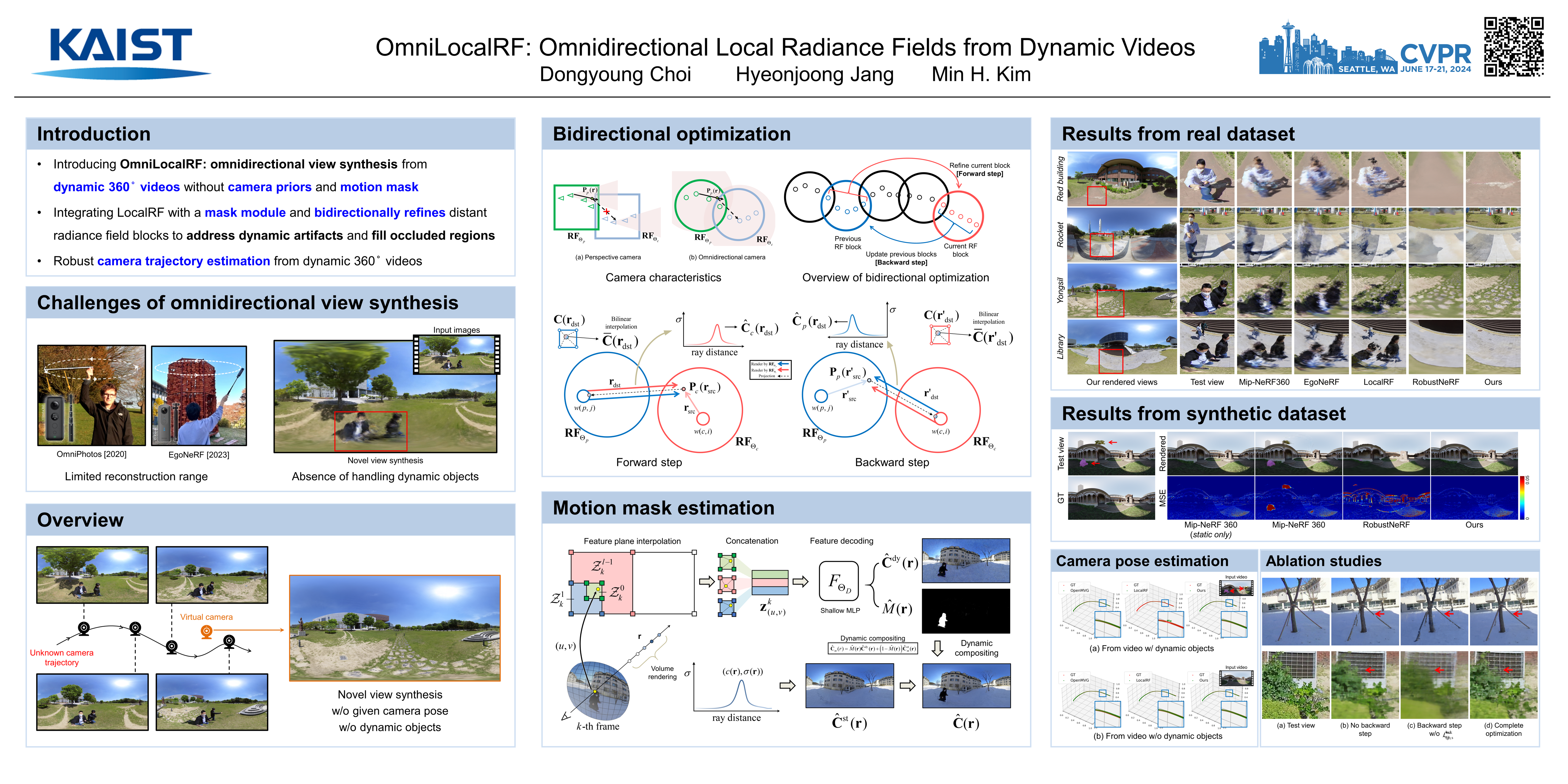Click the OmniPhotos [2020] photo
The width and height of the screenshot is (1568, 784).
(x=91, y=395)
